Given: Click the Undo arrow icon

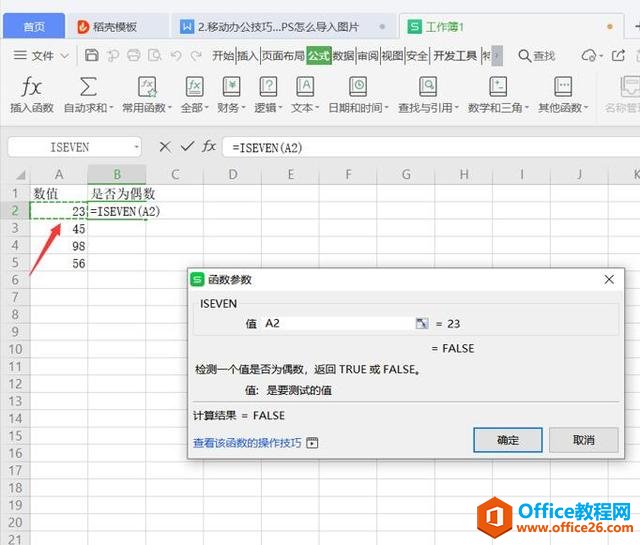Looking at the screenshot, I should point(176,55).
